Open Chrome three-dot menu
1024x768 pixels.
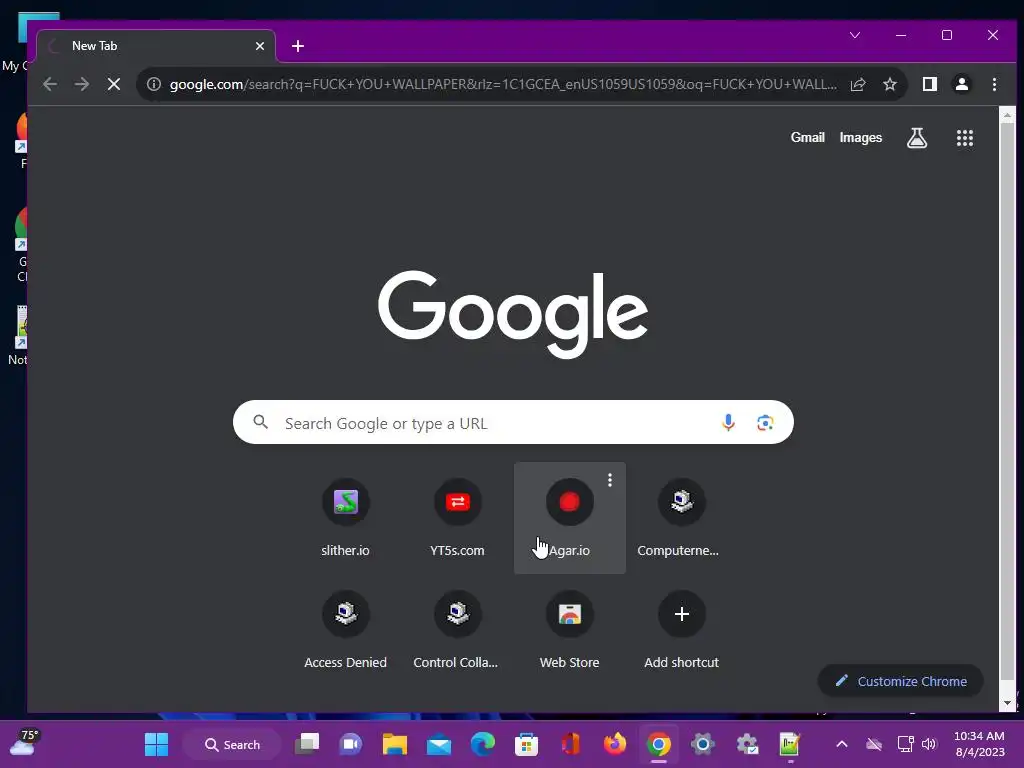pos(994,84)
